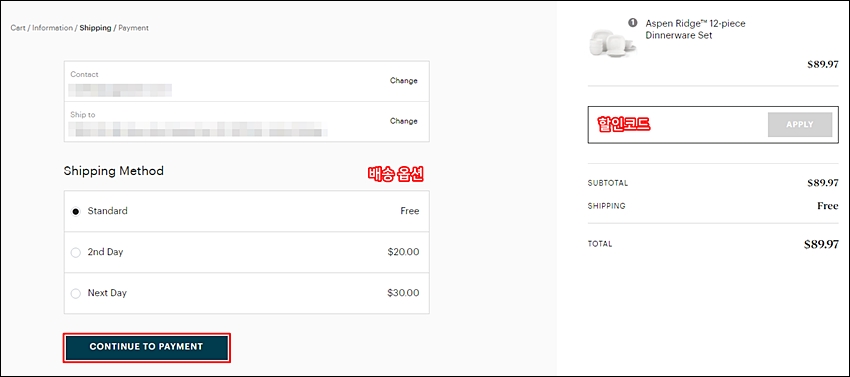Pick the Next Day shipping radio button
Screen dimensions: 850x377
coord(76,293)
